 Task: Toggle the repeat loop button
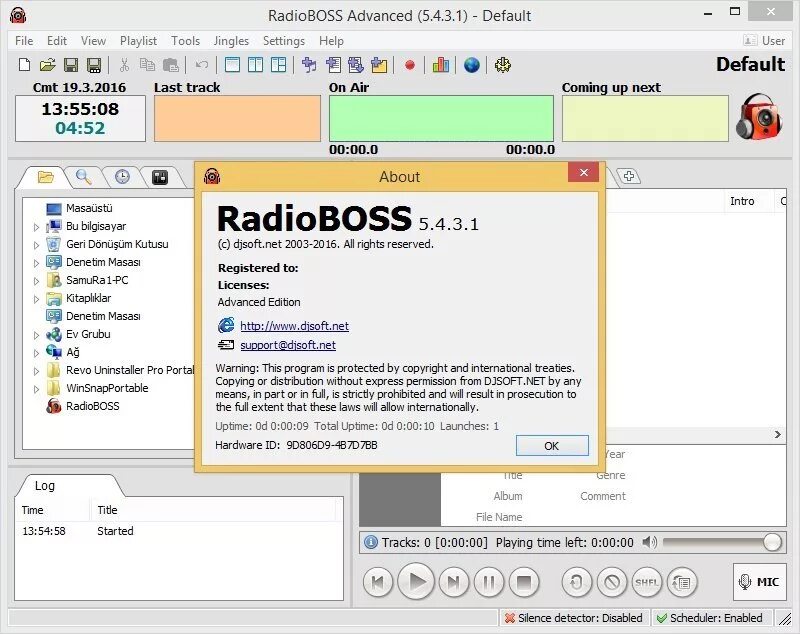pyautogui.click(x=577, y=581)
